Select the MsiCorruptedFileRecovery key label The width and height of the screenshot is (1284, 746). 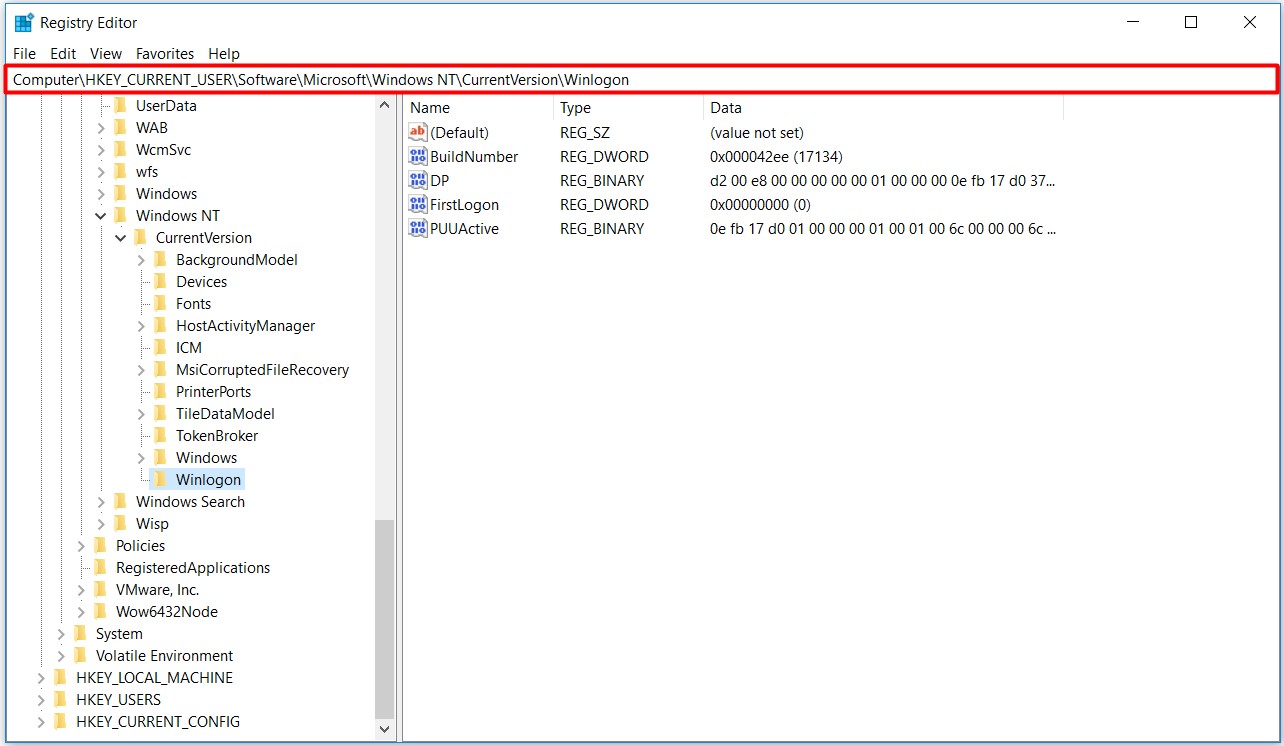pos(262,369)
